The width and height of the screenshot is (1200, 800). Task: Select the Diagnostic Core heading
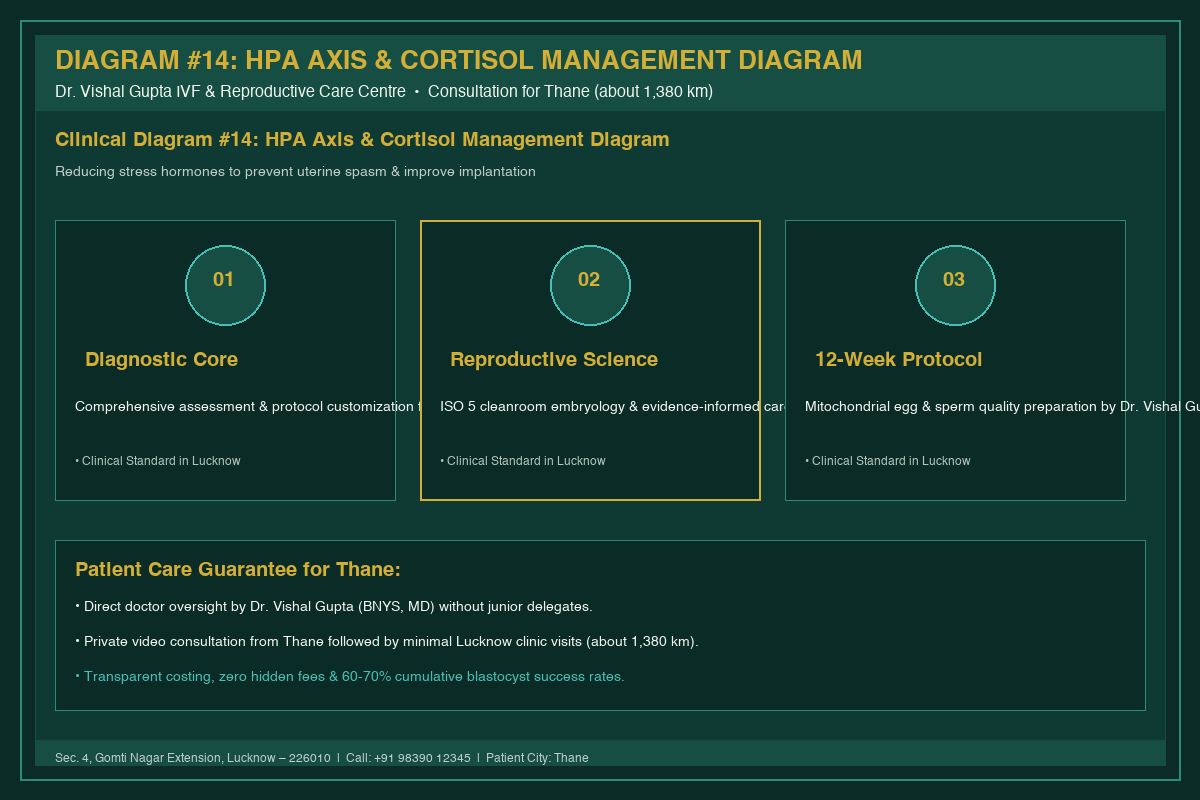tap(161, 359)
